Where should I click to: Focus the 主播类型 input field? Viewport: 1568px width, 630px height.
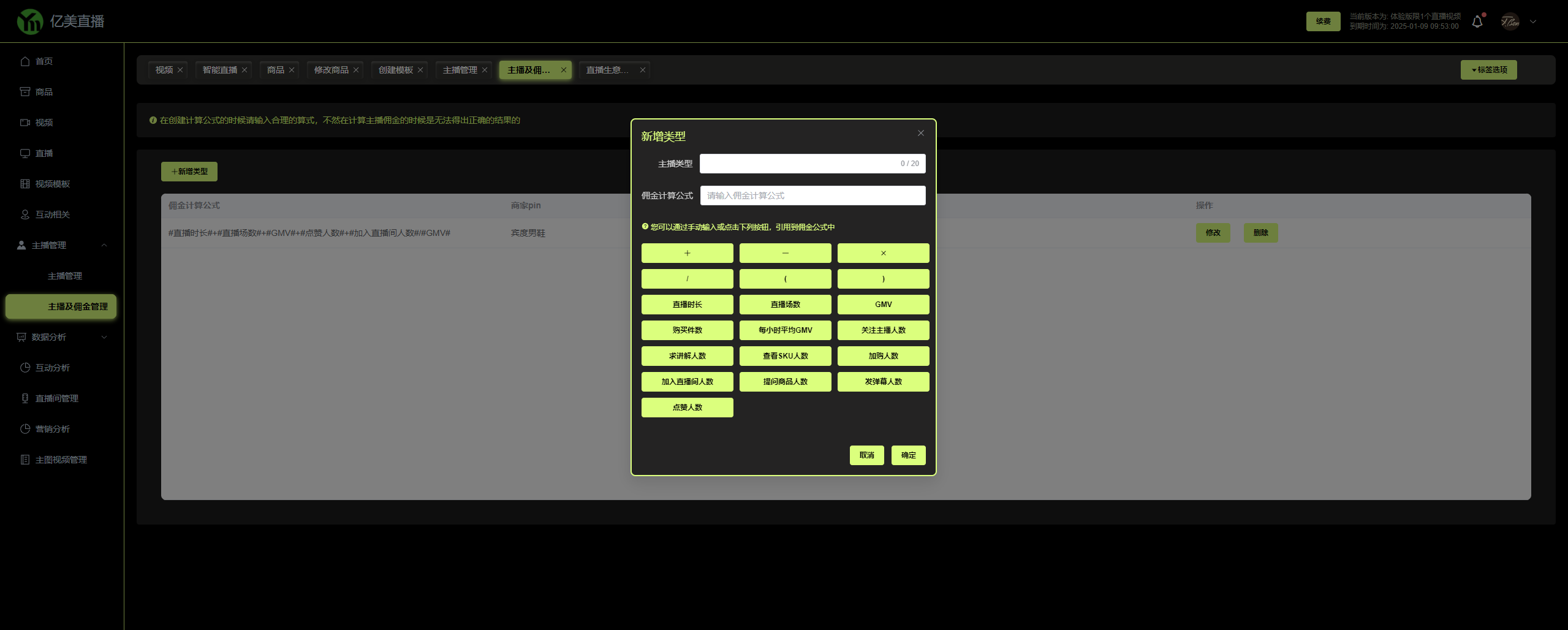pyautogui.click(x=797, y=164)
